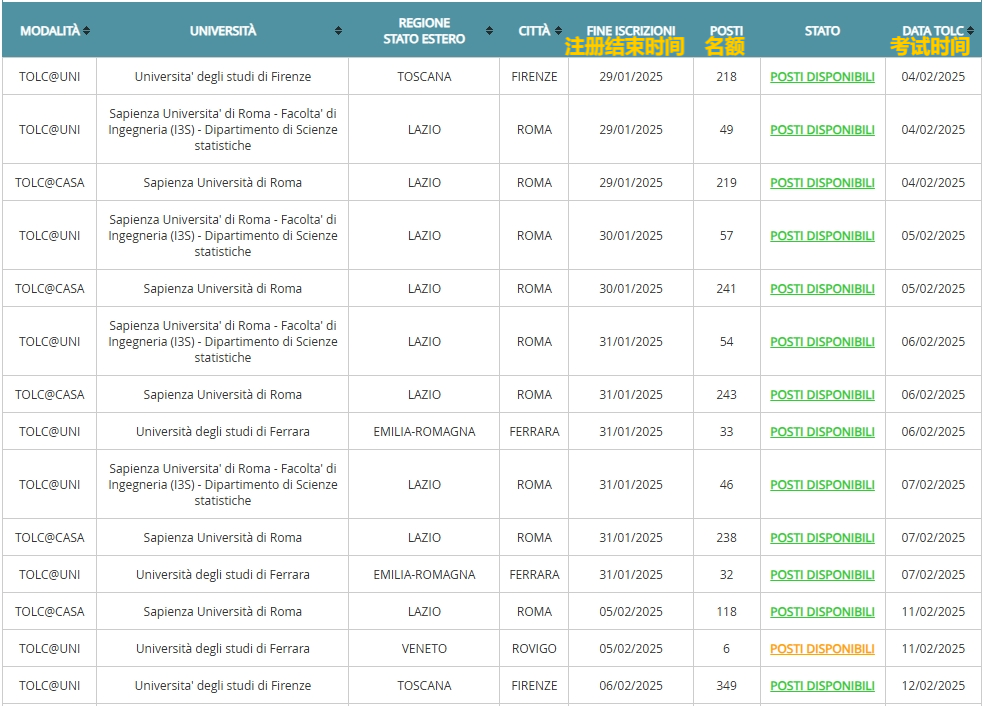Select ROMA city in the 243-seat row
The width and height of the screenshot is (984, 706).
click(534, 395)
